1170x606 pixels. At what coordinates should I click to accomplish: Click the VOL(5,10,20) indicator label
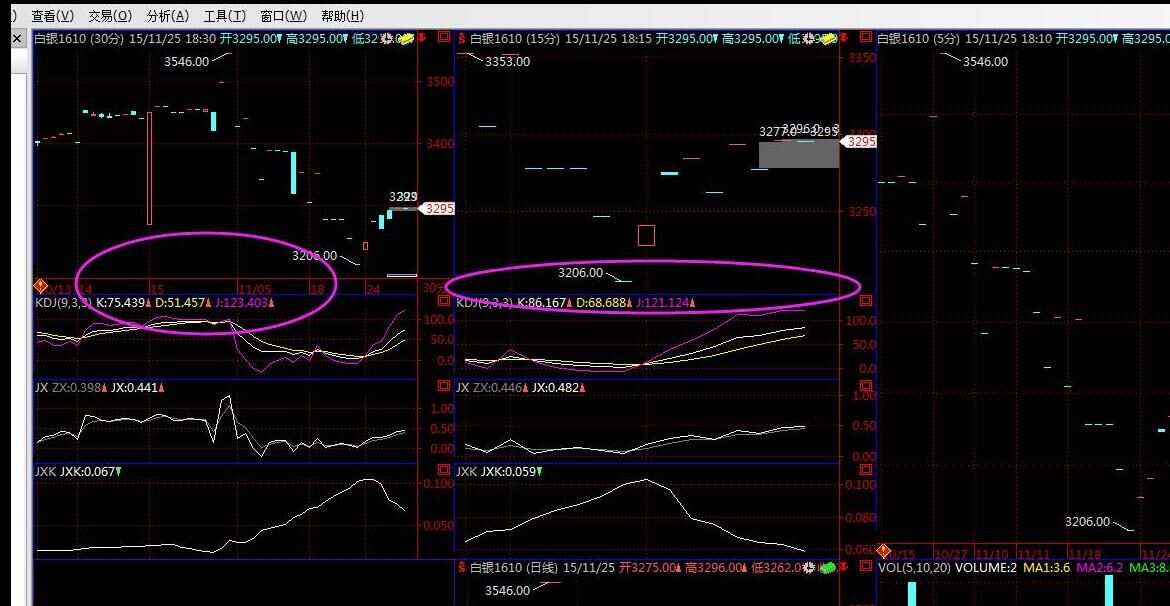913,567
